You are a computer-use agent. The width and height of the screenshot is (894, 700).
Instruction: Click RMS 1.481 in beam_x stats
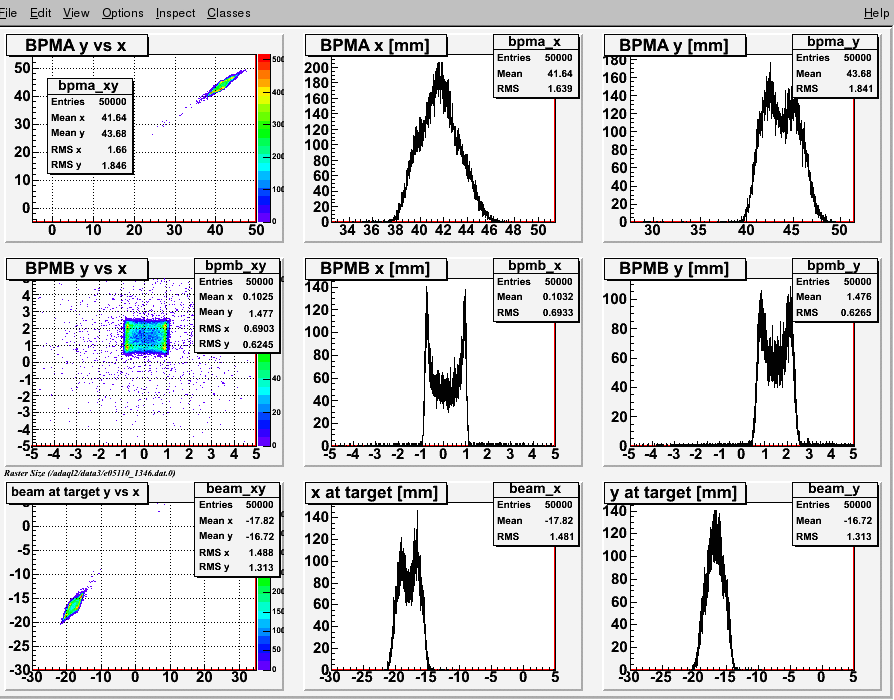pyautogui.click(x=535, y=536)
